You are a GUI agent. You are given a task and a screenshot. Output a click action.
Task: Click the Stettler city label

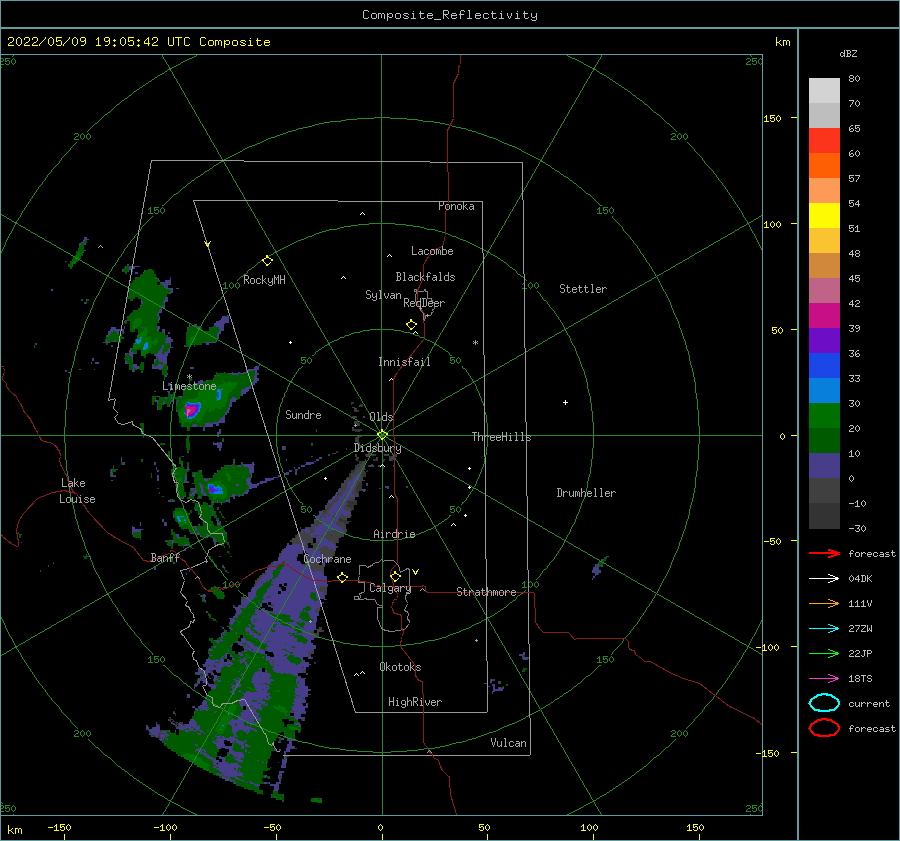point(583,289)
